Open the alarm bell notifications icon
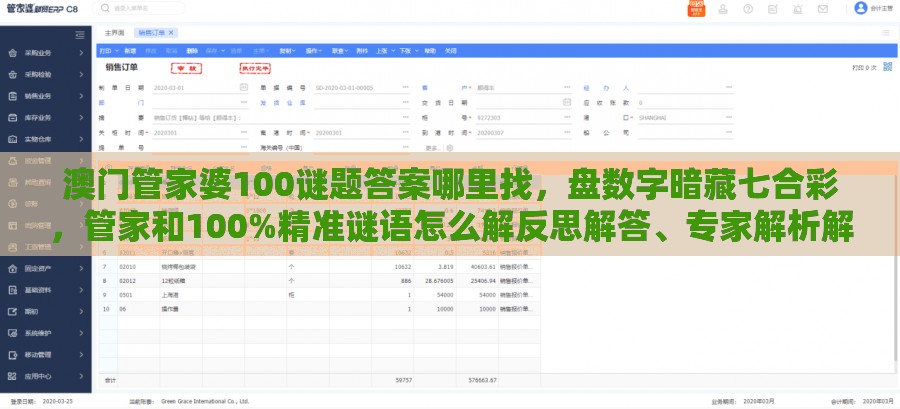Screen dimensions: 900x409 pos(798,9)
